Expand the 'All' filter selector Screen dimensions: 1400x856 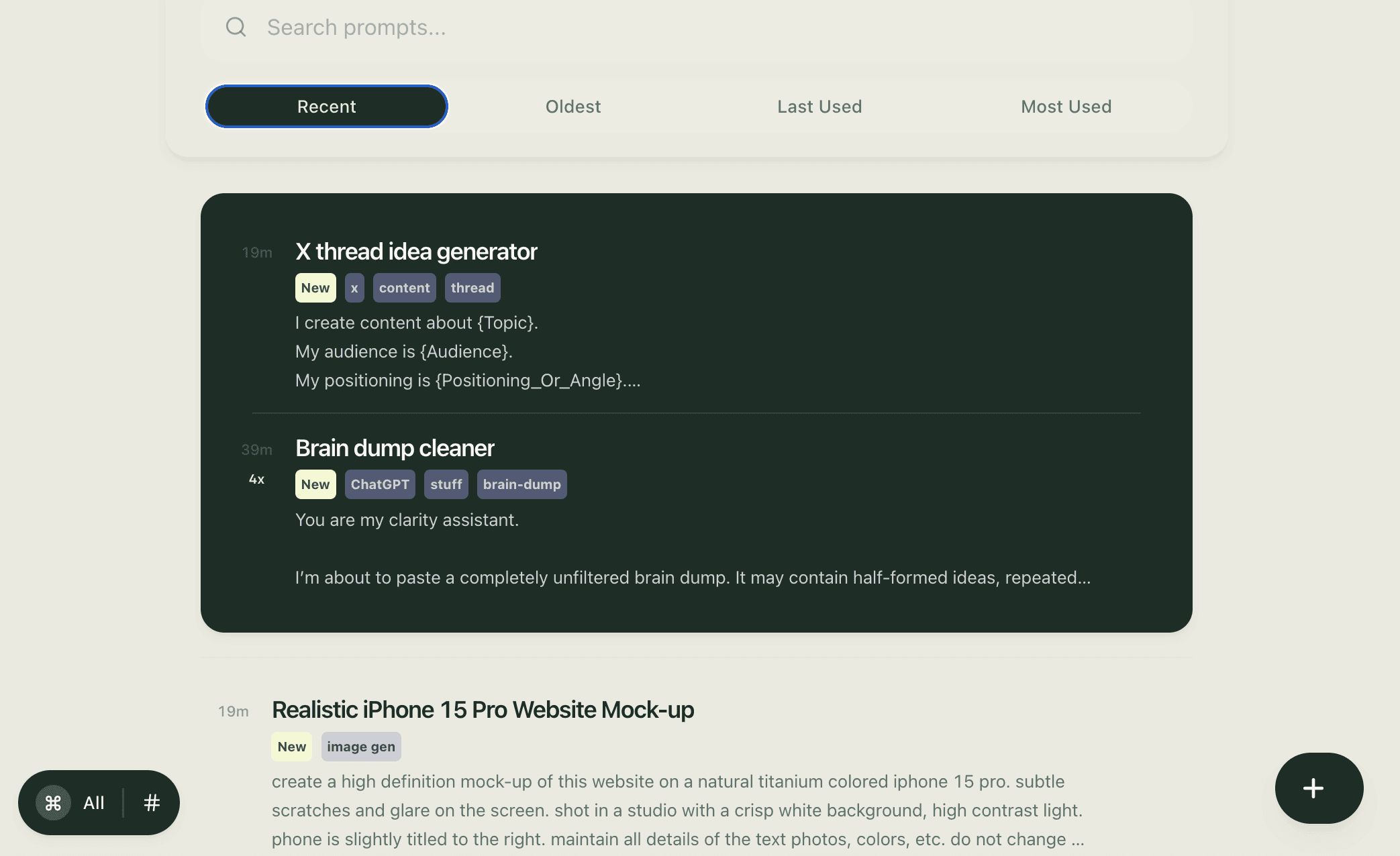click(x=93, y=802)
